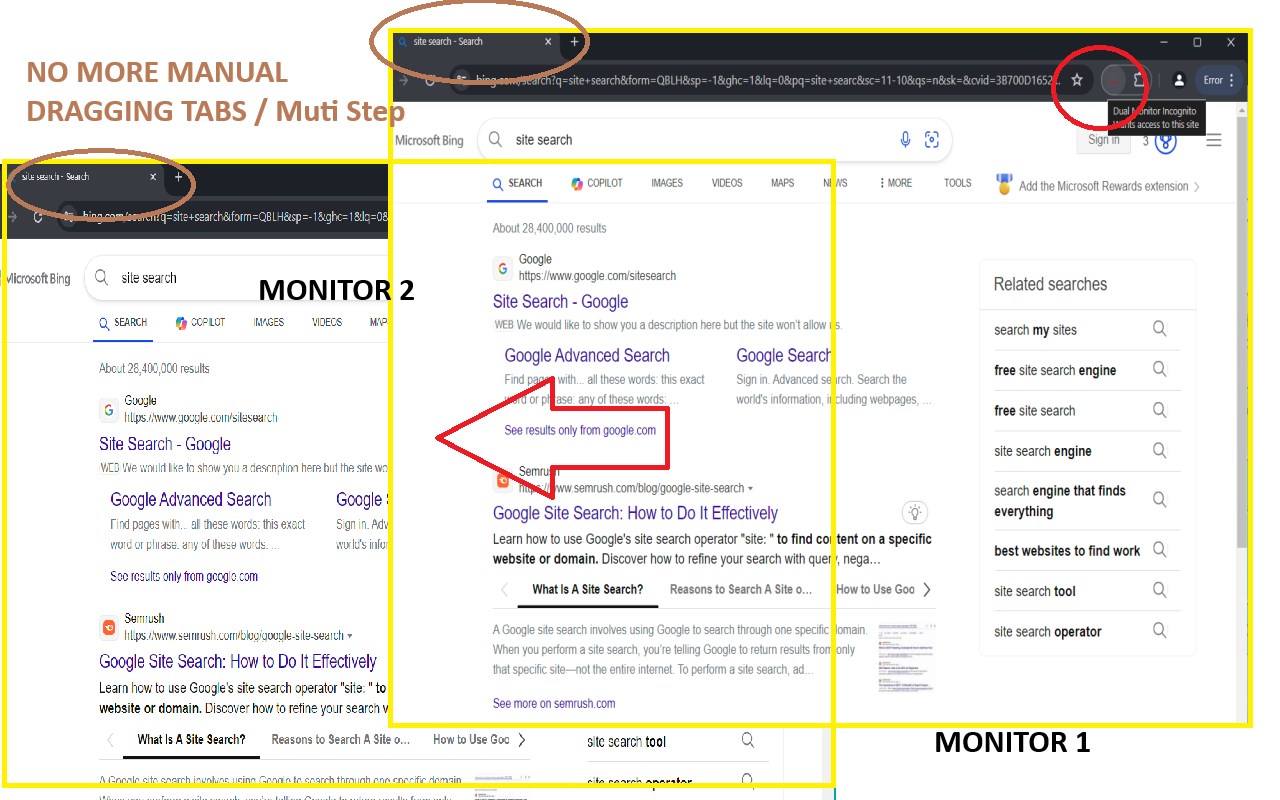Expand the MORE menu on Monitor 1 Bing

[x=895, y=183]
